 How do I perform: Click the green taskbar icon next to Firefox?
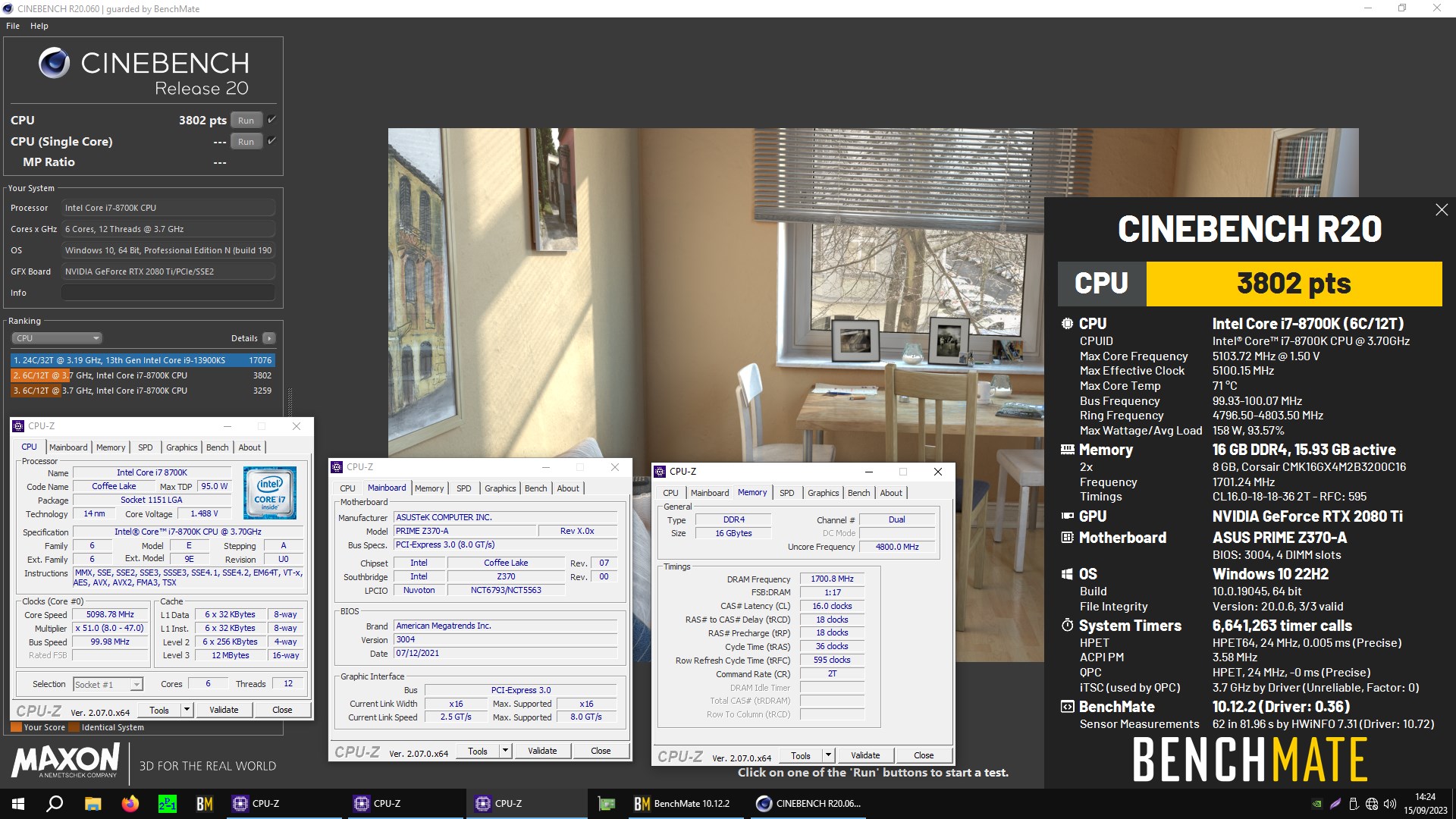point(168,804)
